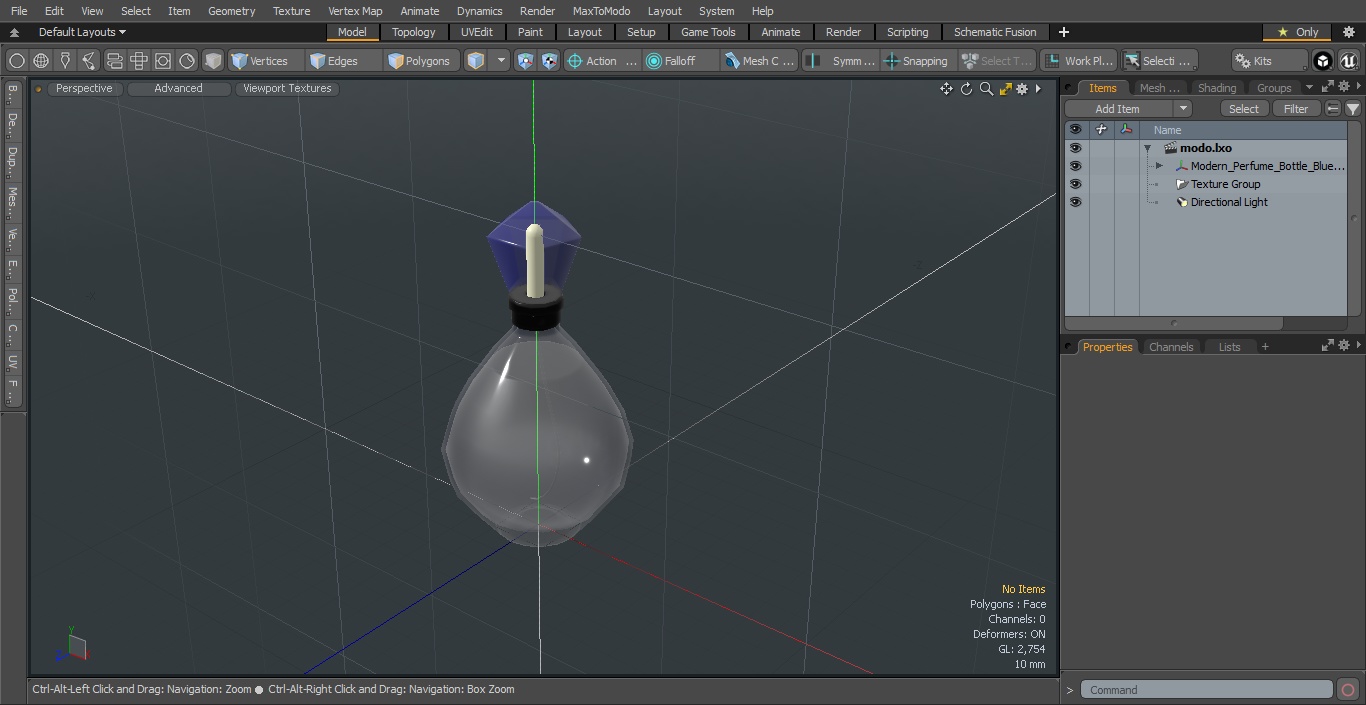The width and height of the screenshot is (1366, 705).
Task: Expand the Modern_Perfume_Bottle_Blue tree item
Action: [x=1159, y=166]
